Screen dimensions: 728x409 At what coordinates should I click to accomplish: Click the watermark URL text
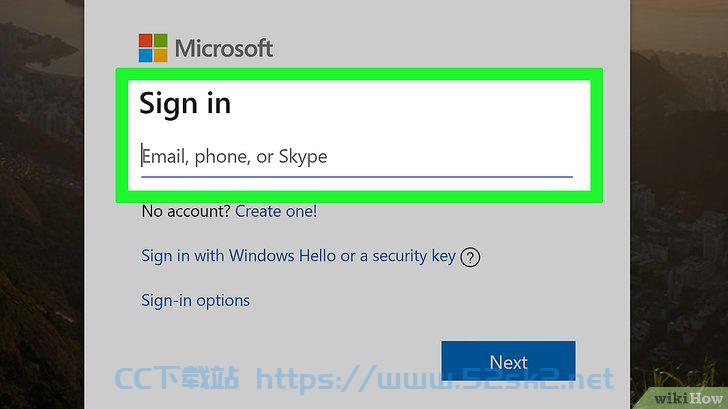(435, 378)
